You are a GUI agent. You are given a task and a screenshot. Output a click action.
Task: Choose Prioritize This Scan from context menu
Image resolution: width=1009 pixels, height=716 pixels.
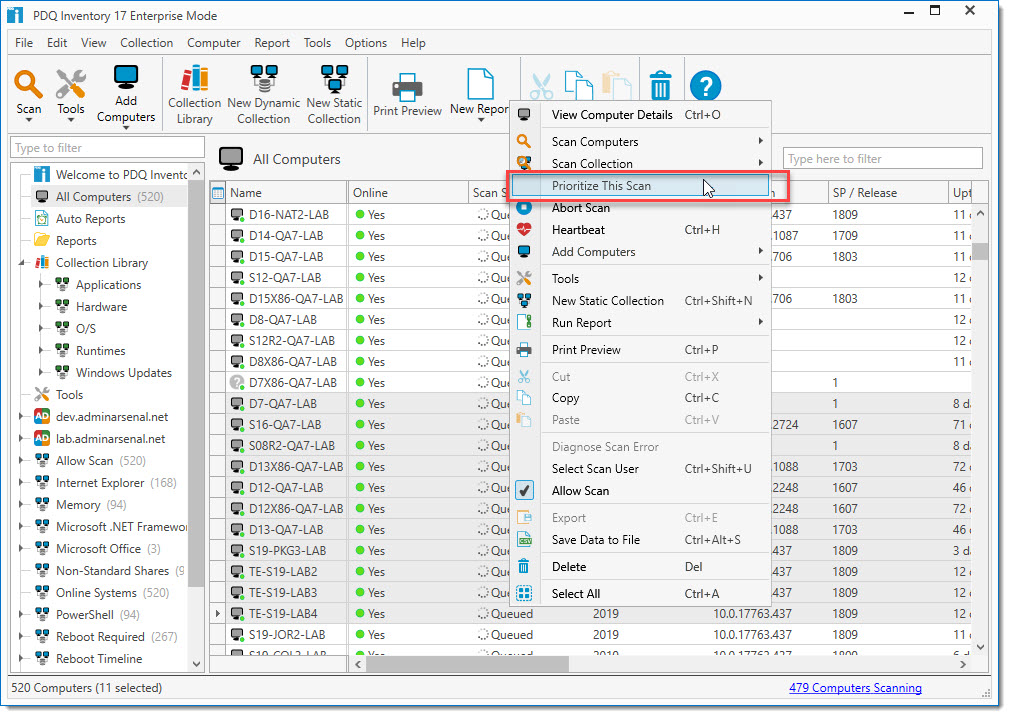(x=640, y=186)
